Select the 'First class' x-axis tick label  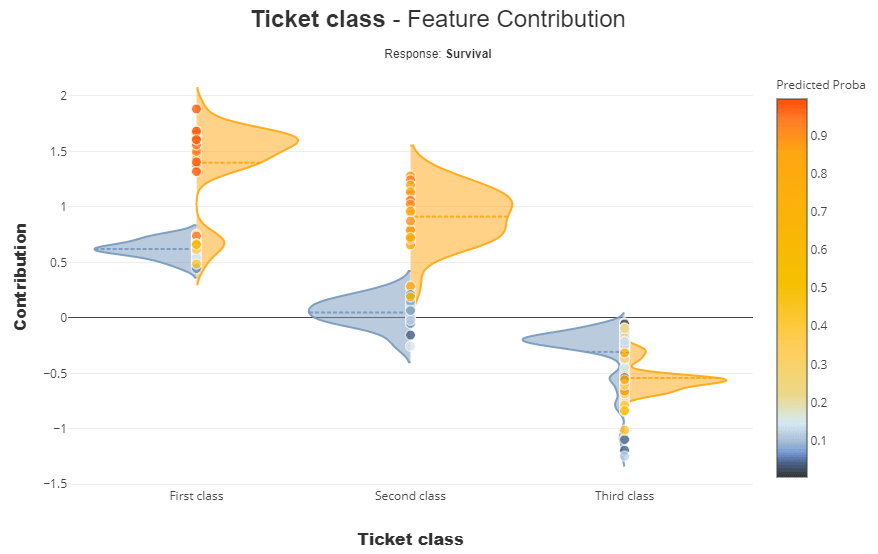[197, 496]
